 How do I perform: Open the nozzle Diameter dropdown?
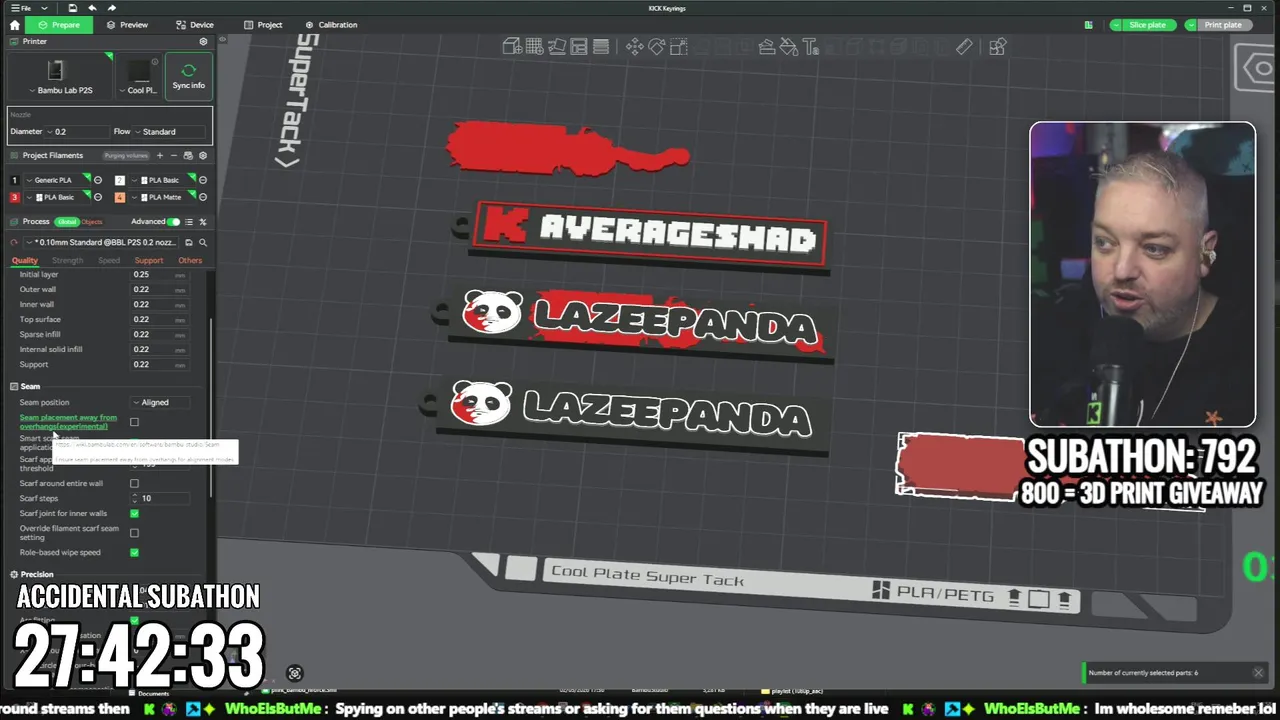[x=76, y=131]
